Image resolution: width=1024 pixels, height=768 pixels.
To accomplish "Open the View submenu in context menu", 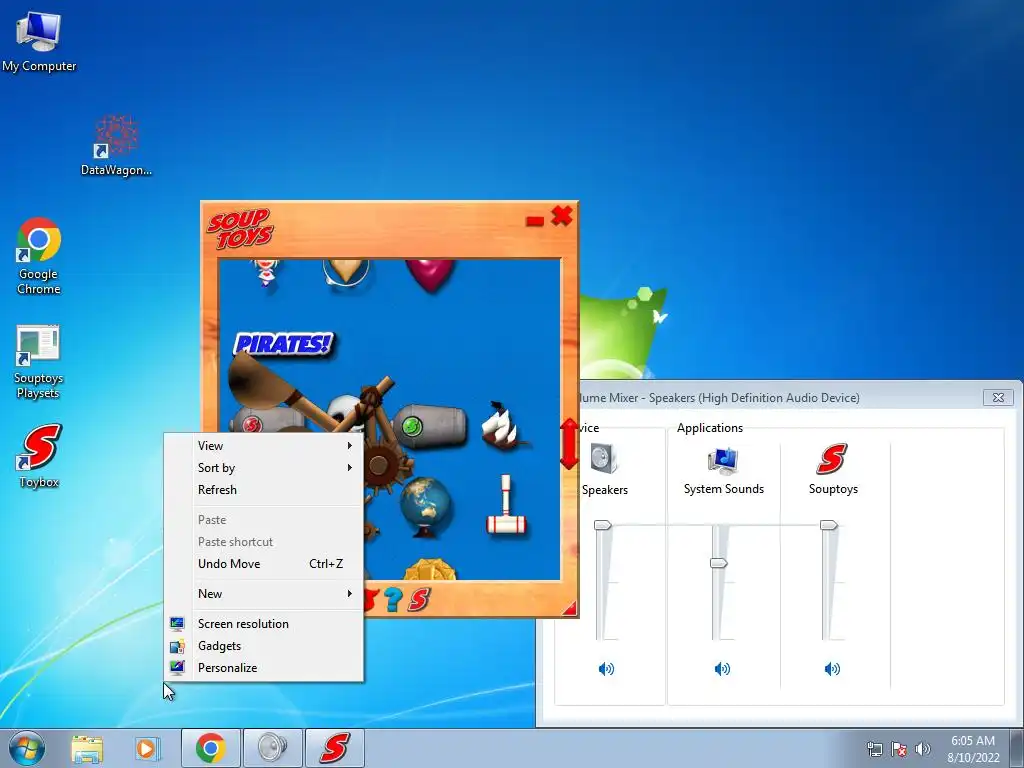I will pos(264,445).
